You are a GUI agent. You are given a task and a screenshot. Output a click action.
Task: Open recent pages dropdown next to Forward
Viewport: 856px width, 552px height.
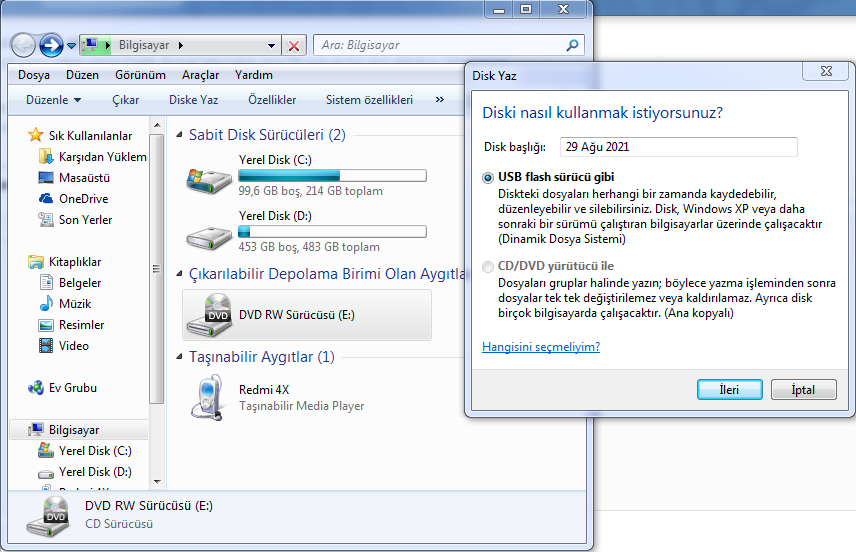tap(72, 46)
